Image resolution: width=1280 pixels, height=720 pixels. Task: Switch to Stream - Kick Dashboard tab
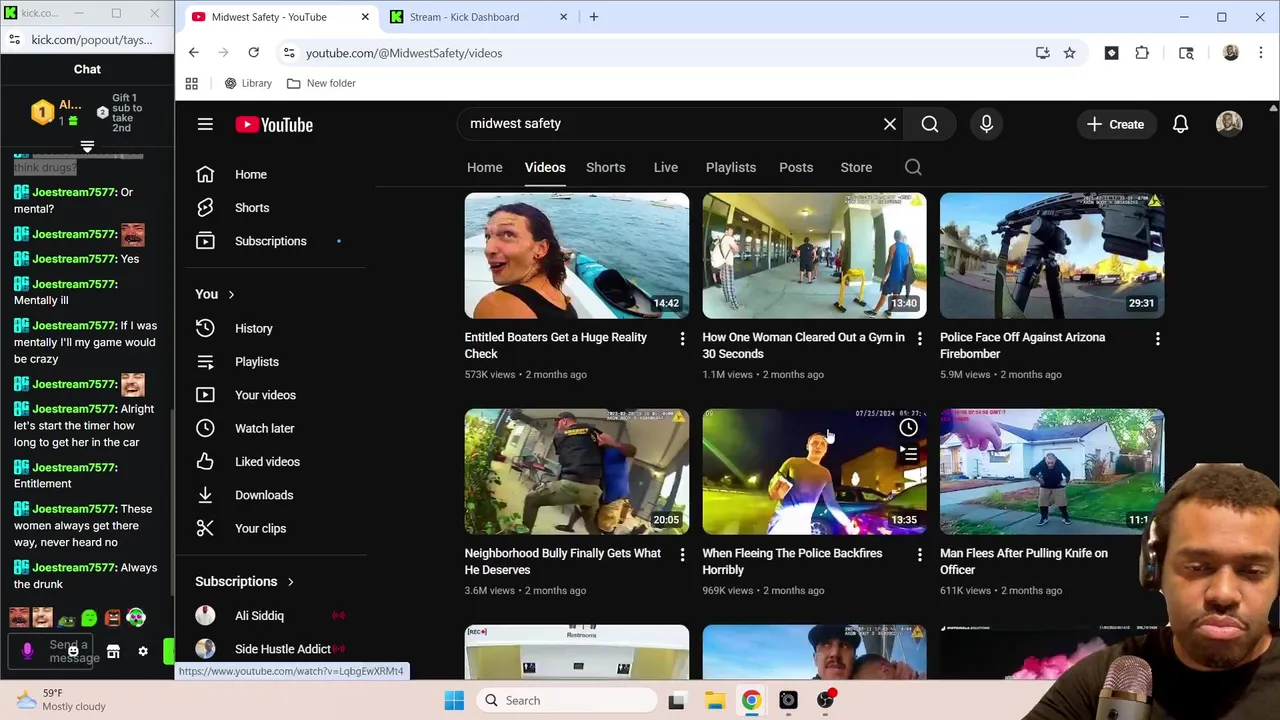coord(477,17)
